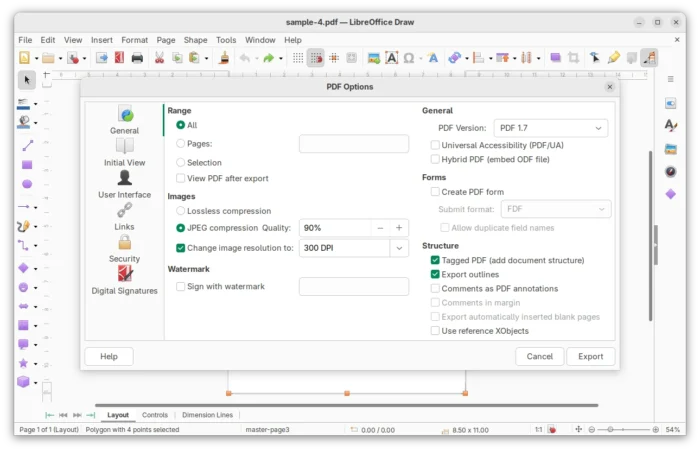Switch to the Controls layer tab

tap(155, 415)
